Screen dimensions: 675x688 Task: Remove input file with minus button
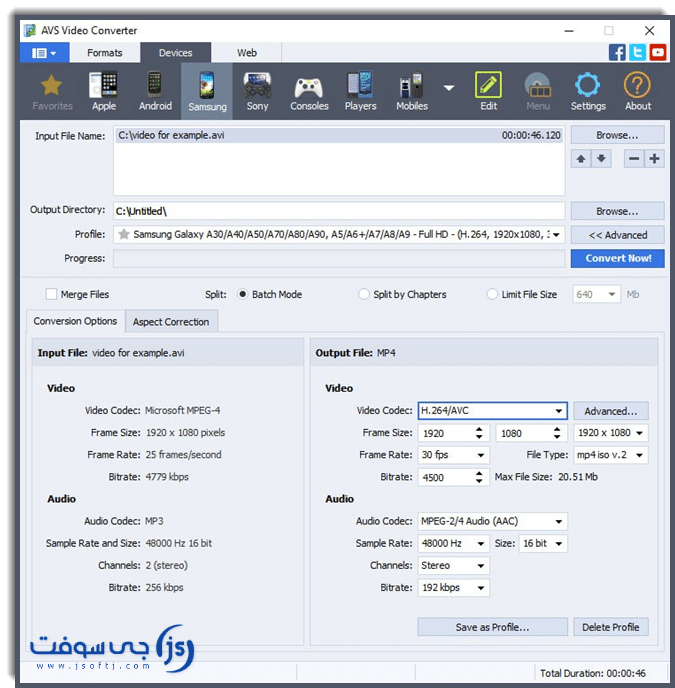click(634, 159)
